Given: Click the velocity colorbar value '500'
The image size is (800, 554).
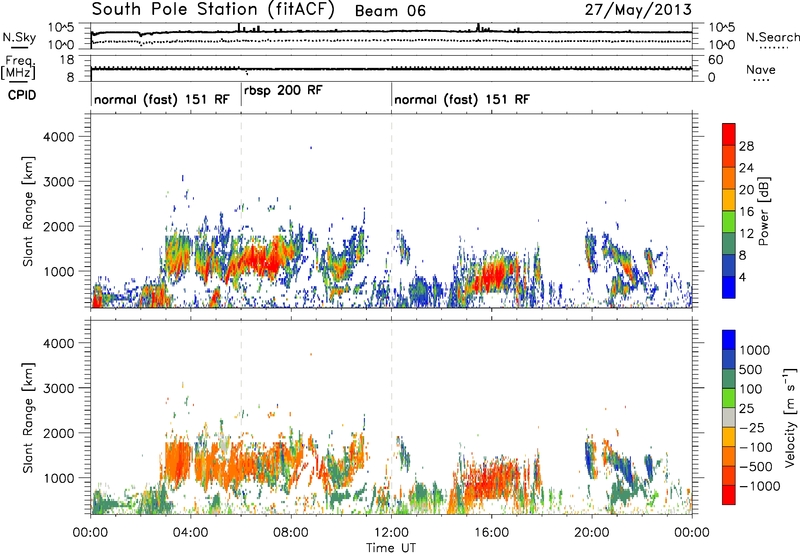Looking at the screenshot, I should point(751,369).
